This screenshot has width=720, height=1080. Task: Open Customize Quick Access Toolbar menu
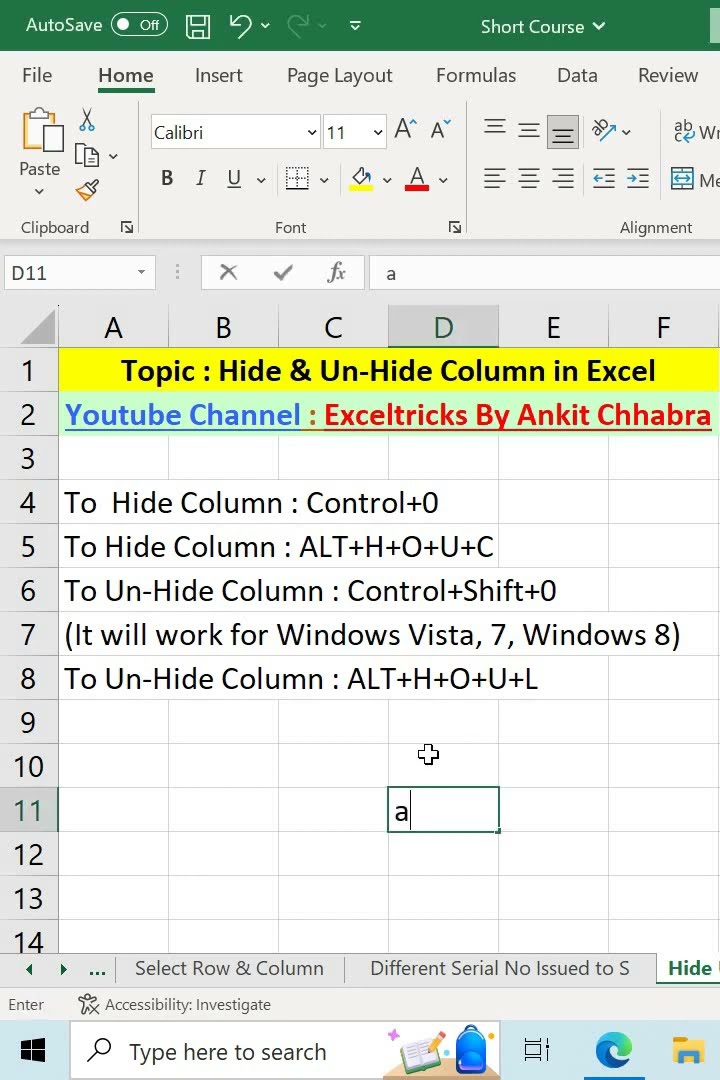355,26
